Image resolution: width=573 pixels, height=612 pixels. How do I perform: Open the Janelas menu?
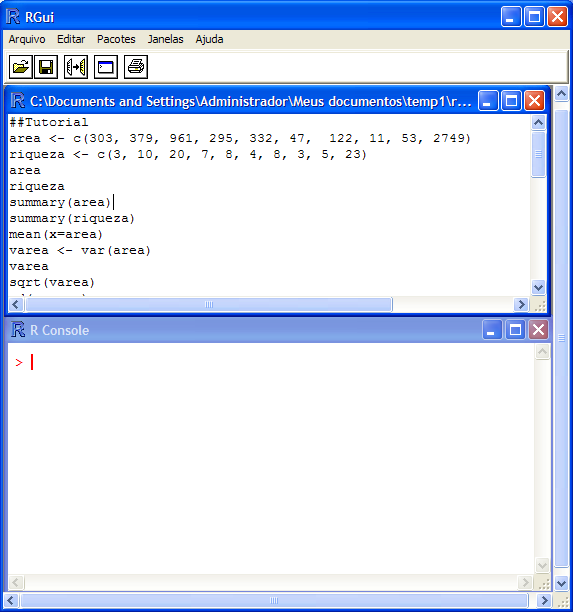pyautogui.click(x=165, y=39)
